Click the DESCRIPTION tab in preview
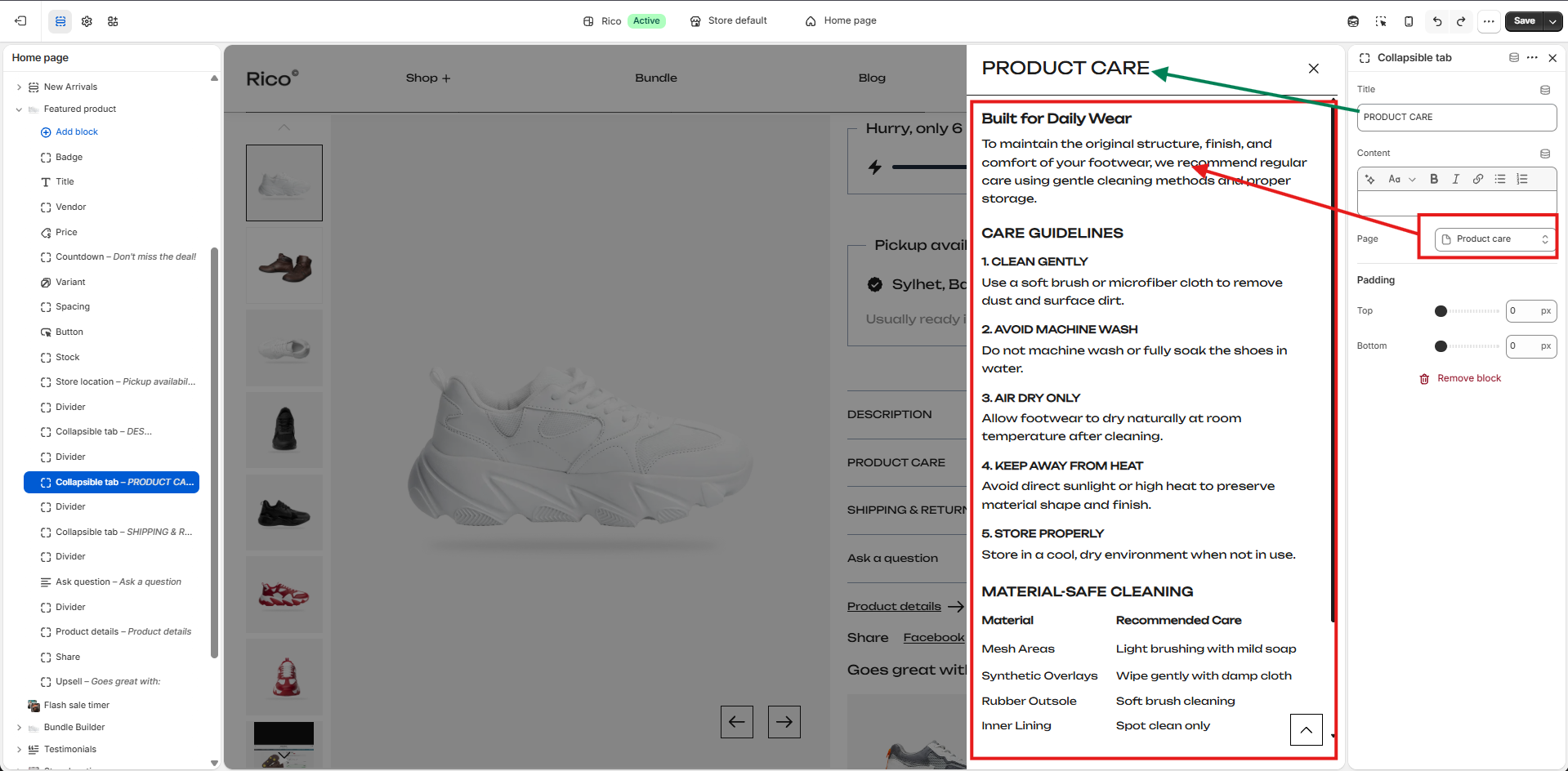 [889, 415]
